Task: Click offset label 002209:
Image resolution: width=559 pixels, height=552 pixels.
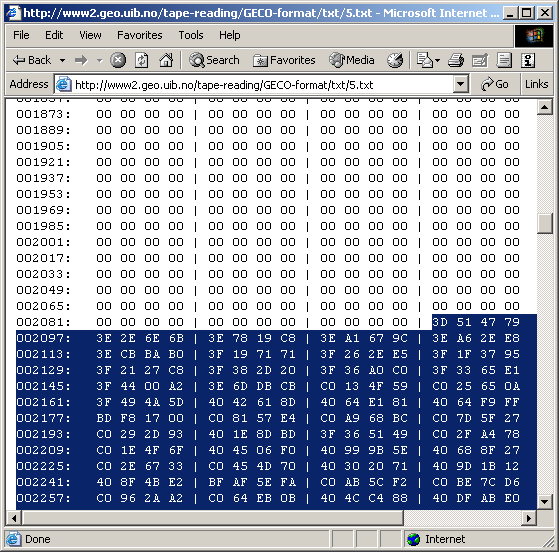Action: coord(43,450)
